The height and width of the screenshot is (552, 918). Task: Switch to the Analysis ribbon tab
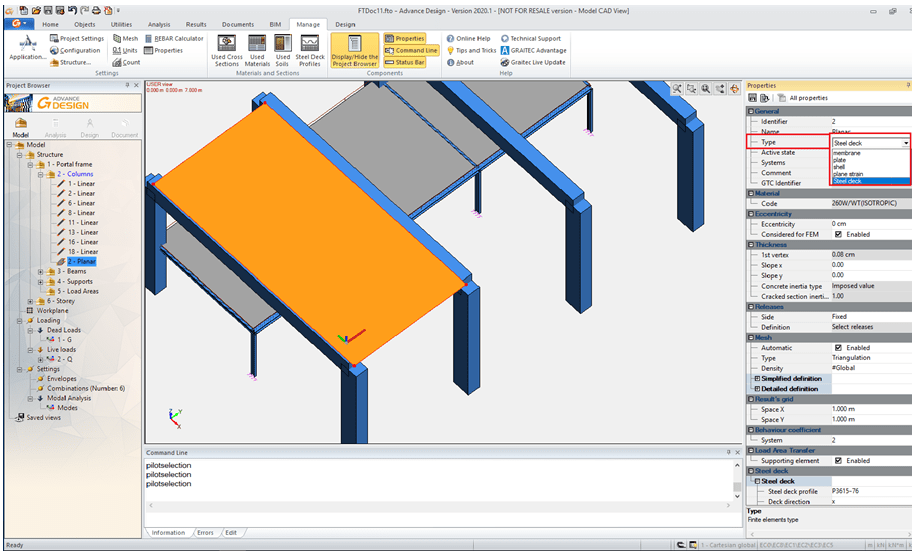(x=158, y=24)
